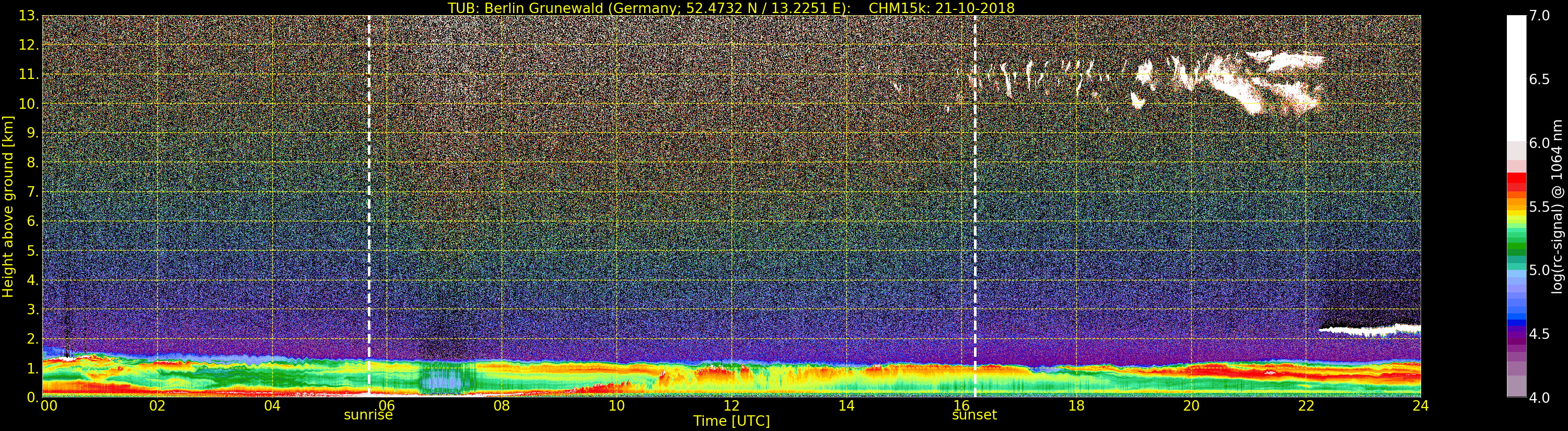Image resolution: width=1568 pixels, height=431 pixels.
Task: Click the 'Height above ground [km]' axis label
Action: [8, 206]
